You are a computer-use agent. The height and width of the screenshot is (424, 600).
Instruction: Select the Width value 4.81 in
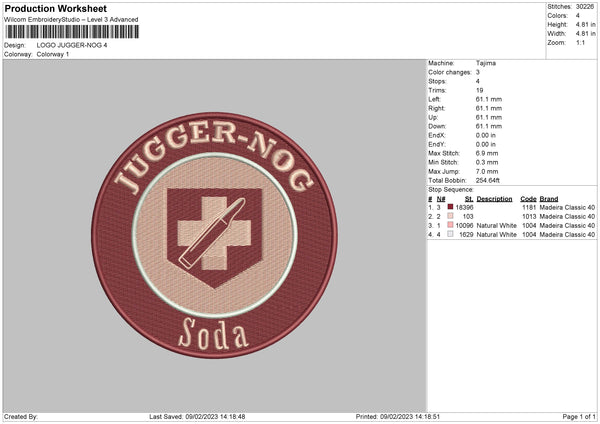tap(585, 34)
